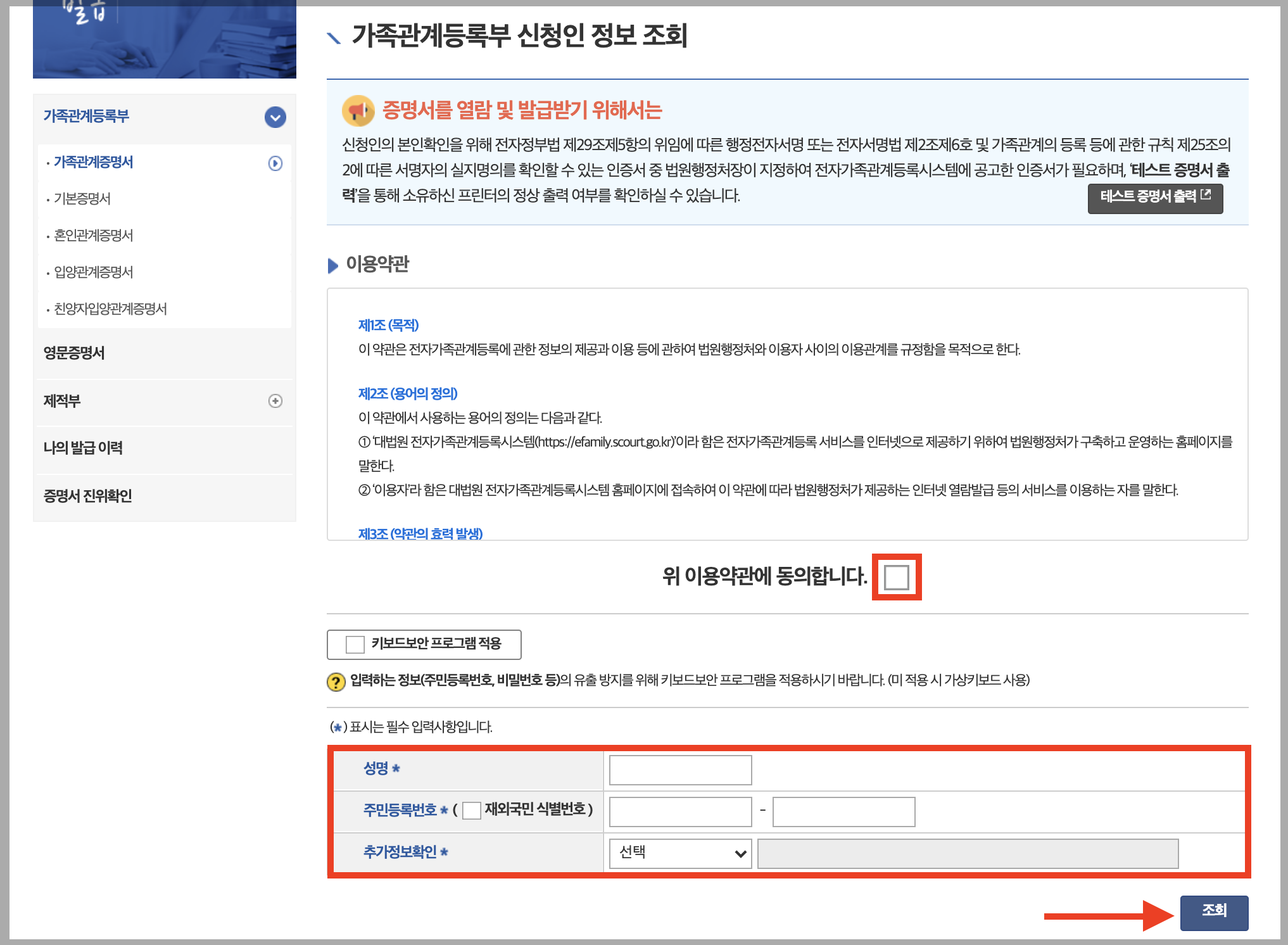Focus the 성명 name input field
The height and width of the screenshot is (945, 1288).
(x=680, y=770)
